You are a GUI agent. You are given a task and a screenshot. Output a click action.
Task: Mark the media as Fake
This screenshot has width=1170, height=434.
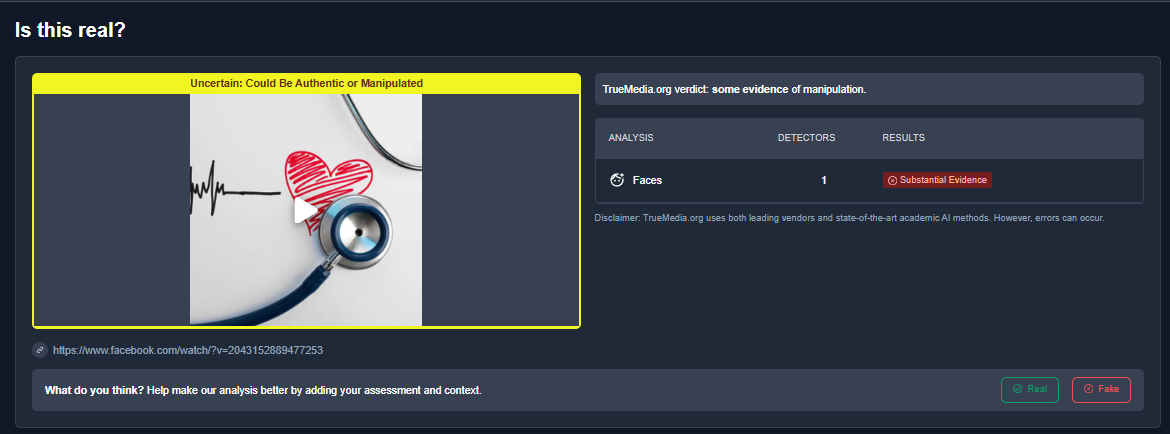tap(1101, 389)
